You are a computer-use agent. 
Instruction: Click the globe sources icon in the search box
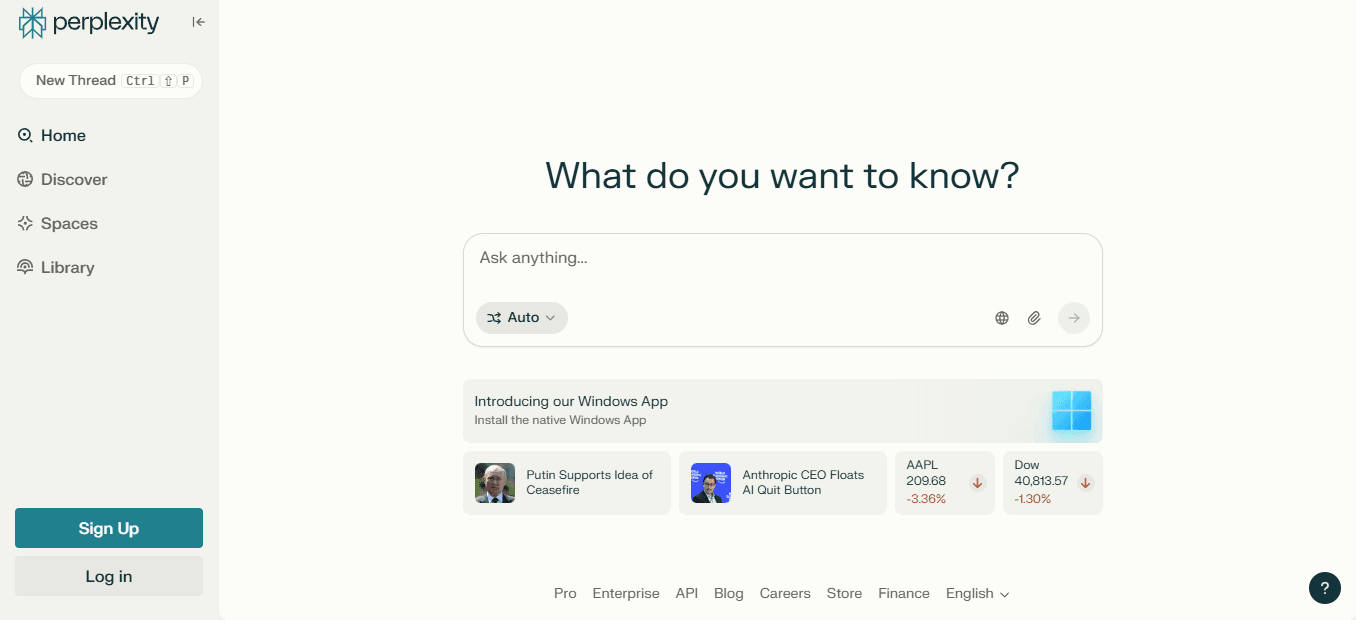(x=1002, y=318)
